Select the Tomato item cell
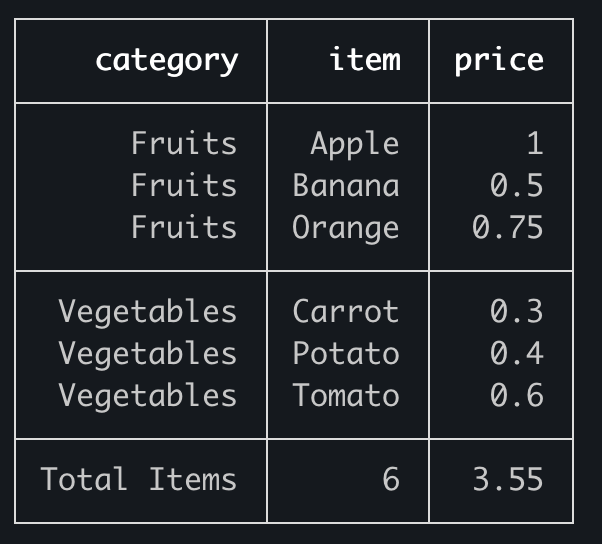The image size is (602, 544). (346, 396)
